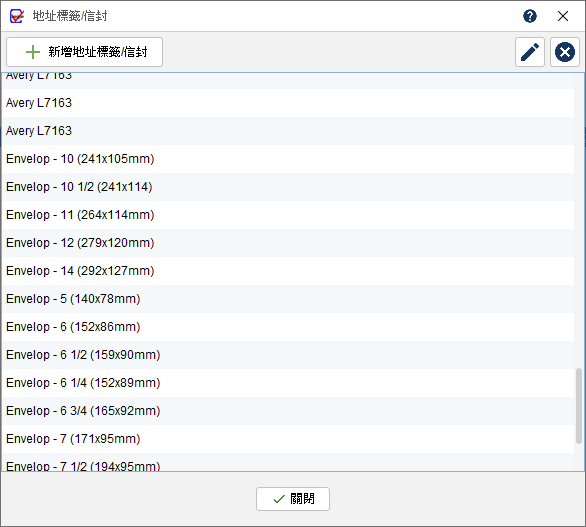Select Envelop - 11 (264x114mm) entry
The width and height of the screenshot is (586, 527).
288,215
